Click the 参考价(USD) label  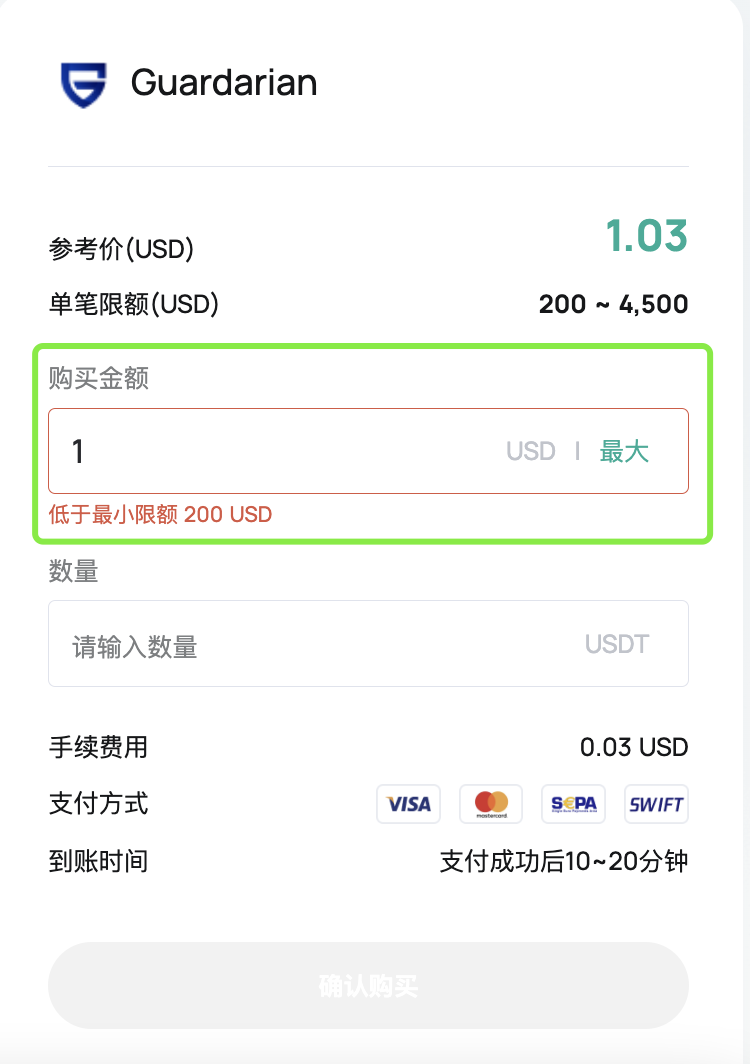[121, 249]
